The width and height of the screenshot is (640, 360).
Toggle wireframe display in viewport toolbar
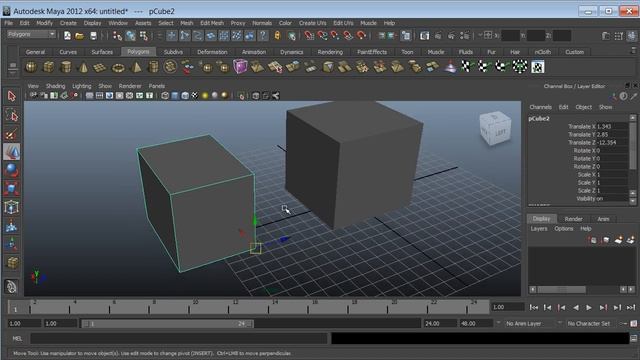coord(165,96)
